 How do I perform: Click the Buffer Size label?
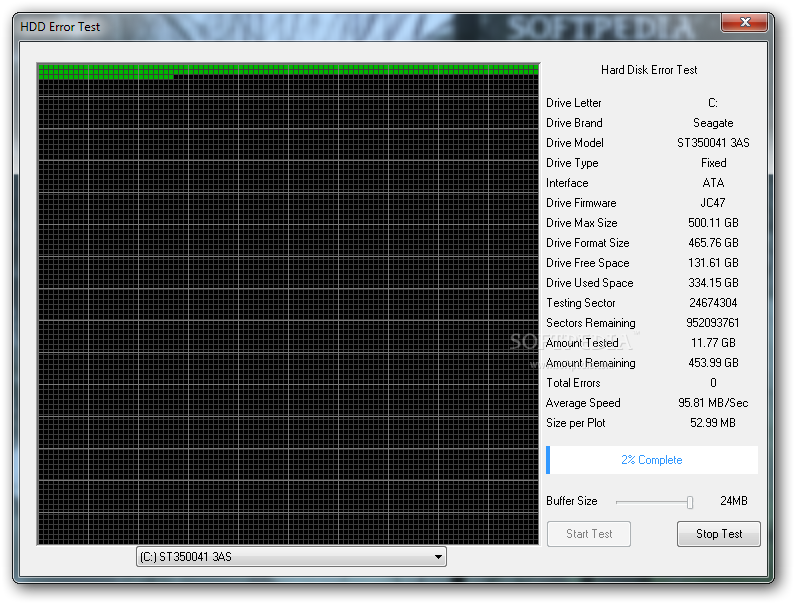(571, 501)
